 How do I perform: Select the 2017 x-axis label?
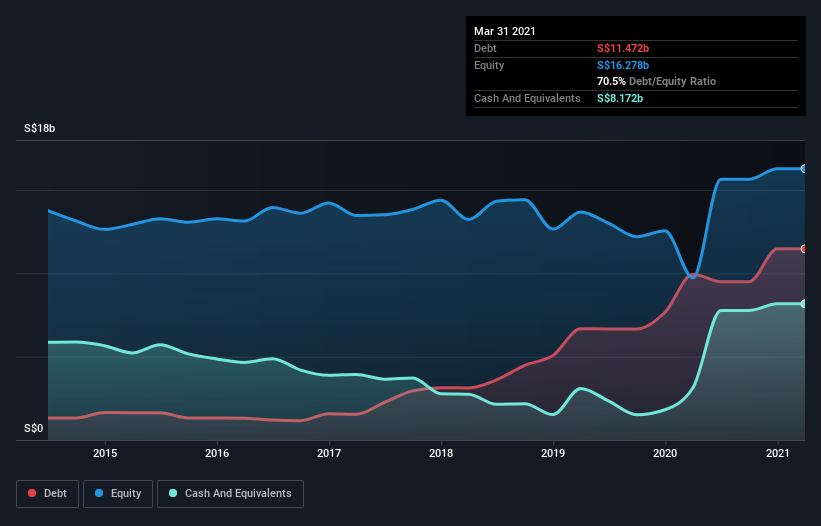pyautogui.click(x=329, y=453)
